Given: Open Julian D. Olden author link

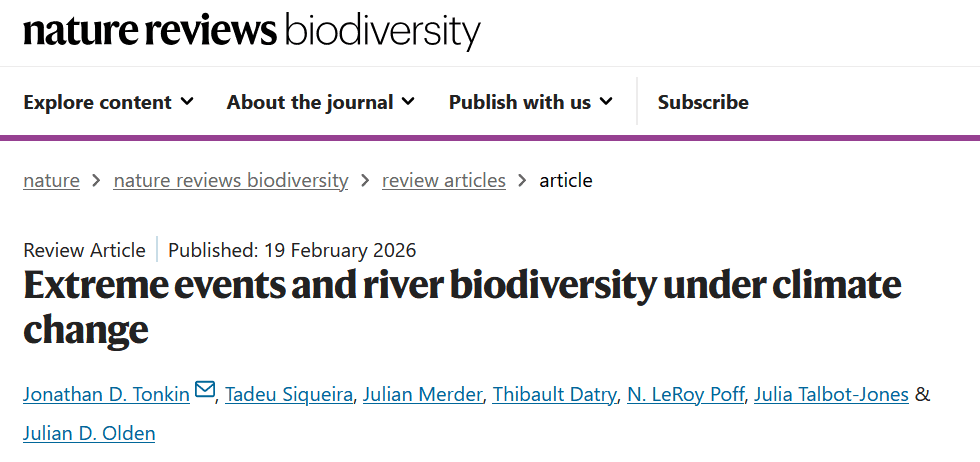Looking at the screenshot, I should tap(89, 434).
